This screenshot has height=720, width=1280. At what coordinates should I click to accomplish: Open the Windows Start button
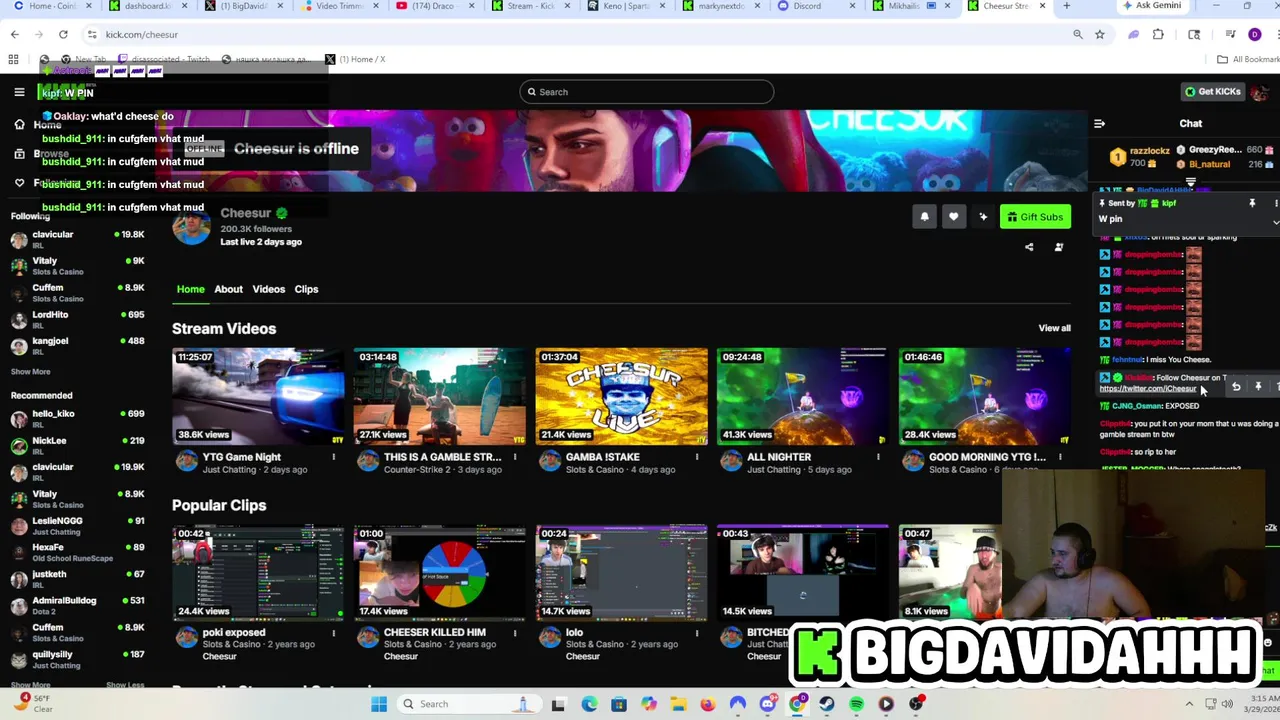379,704
